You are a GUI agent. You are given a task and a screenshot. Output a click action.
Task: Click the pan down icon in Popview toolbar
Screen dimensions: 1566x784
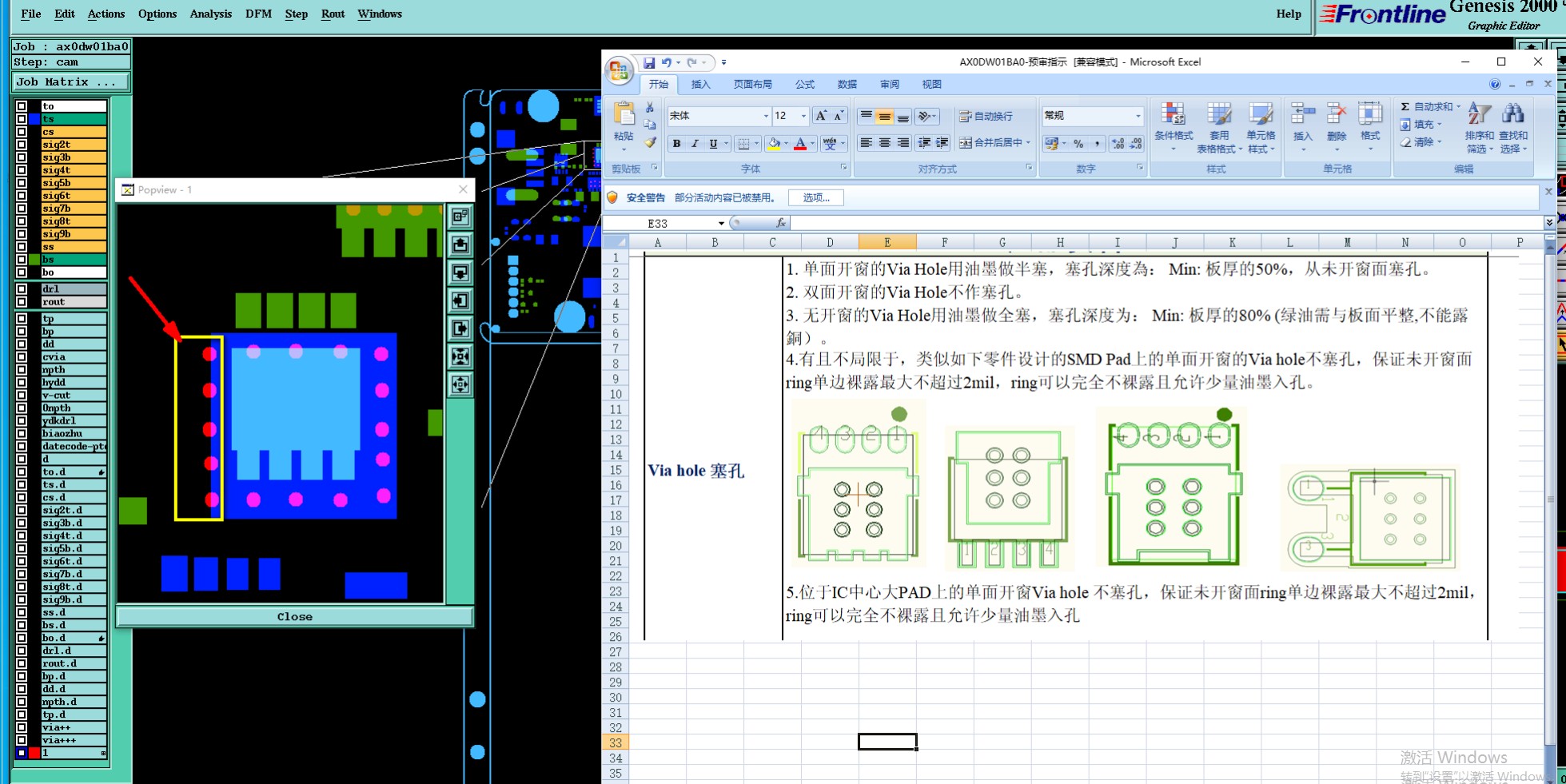(460, 273)
